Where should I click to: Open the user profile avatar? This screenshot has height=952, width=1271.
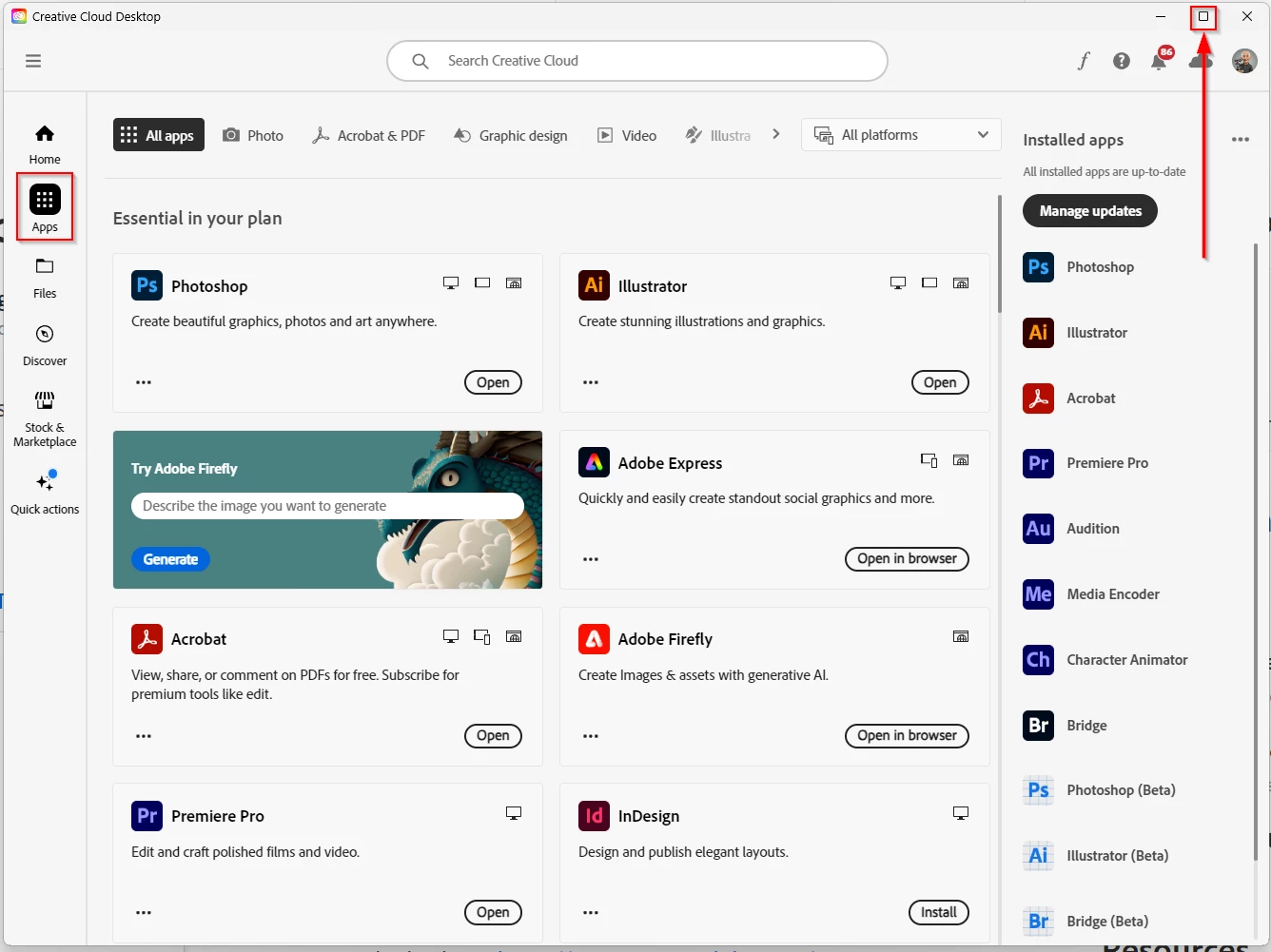(1244, 61)
